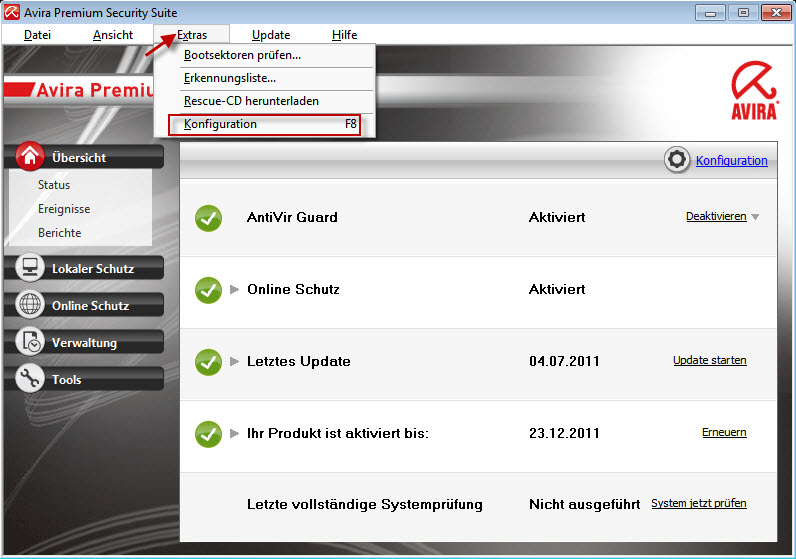Click the date 04.07.2011

click(564, 361)
